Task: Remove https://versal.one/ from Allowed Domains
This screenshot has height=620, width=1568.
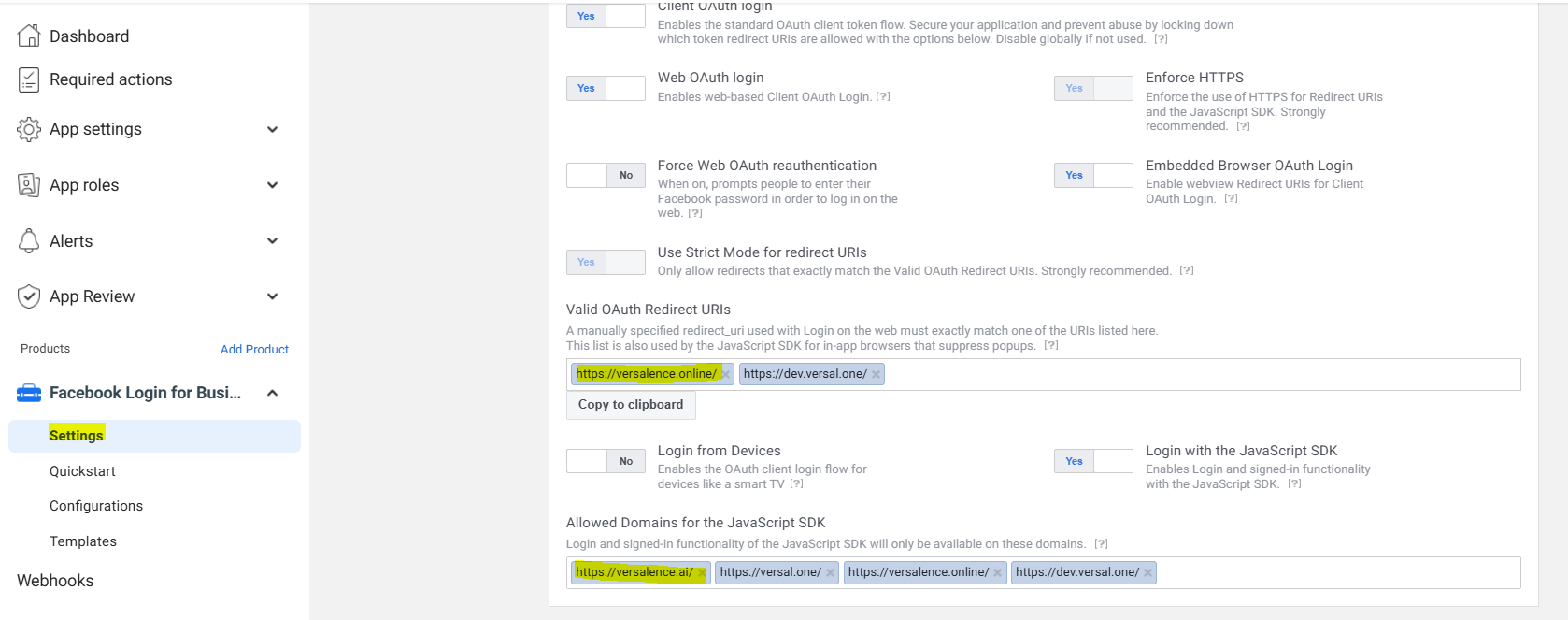Action: click(830, 572)
